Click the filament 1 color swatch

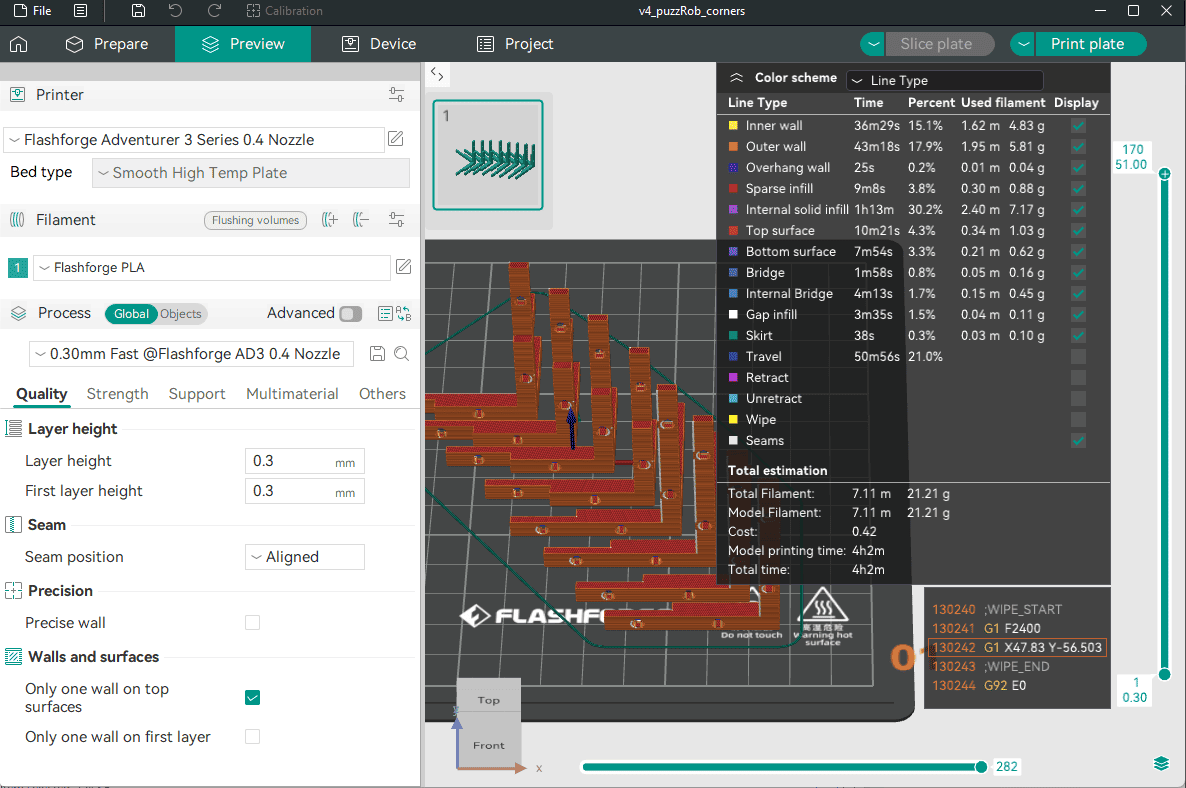(x=18, y=268)
